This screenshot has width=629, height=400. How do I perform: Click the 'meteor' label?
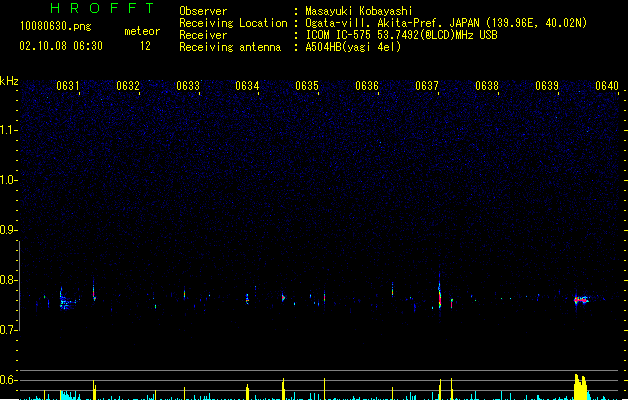coord(142,31)
